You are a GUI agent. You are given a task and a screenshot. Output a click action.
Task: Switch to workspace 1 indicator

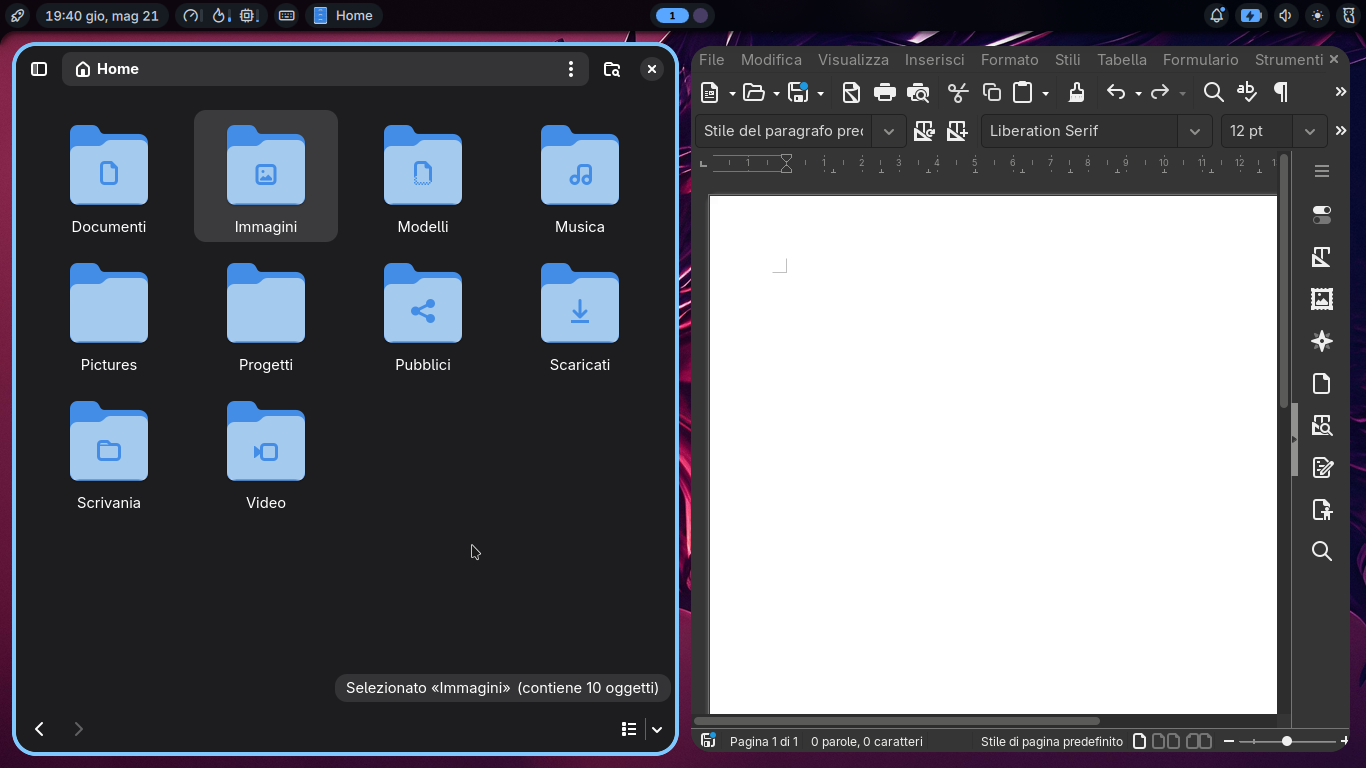point(672,16)
